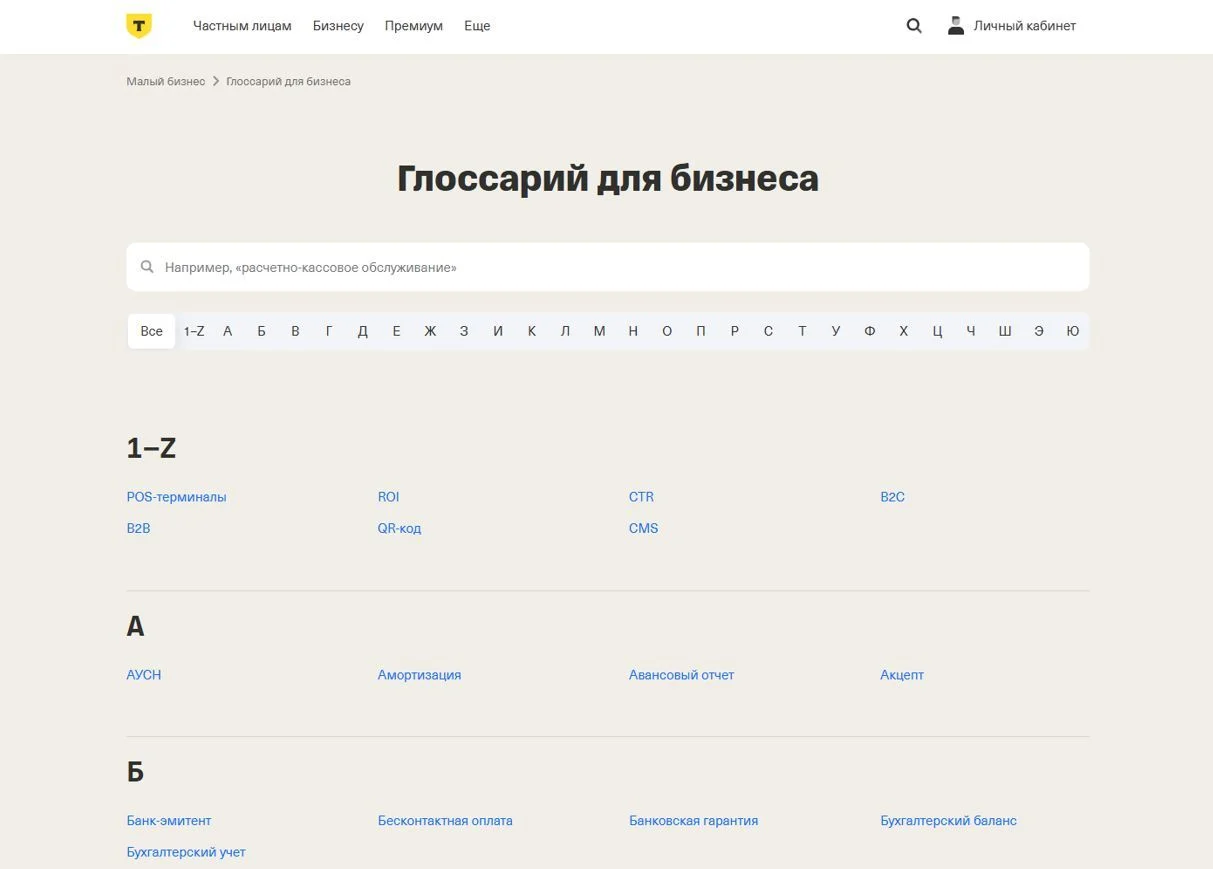Filter glossary by letter Ф

tap(870, 331)
